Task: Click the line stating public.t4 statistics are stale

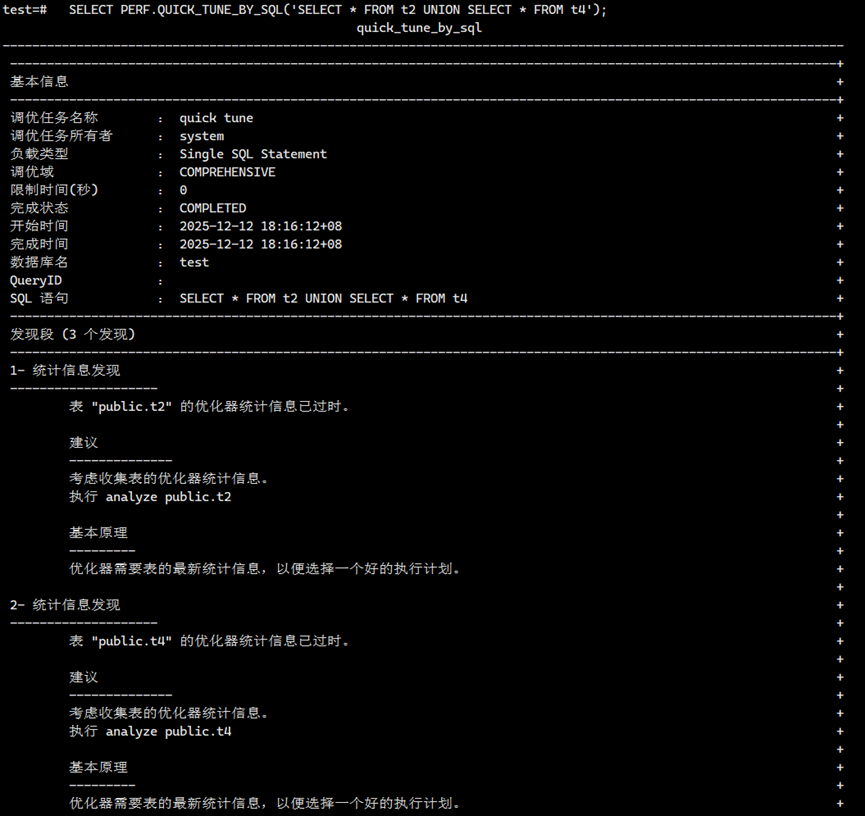Action: tap(210, 641)
